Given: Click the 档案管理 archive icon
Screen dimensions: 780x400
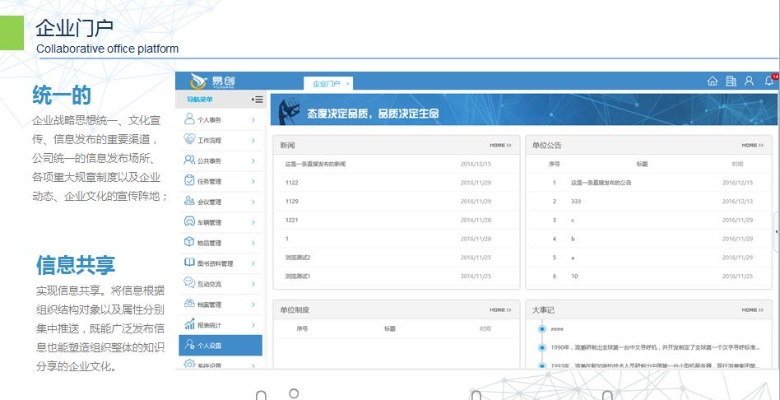Looking at the screenshot, I should click(x=189, y=303).
